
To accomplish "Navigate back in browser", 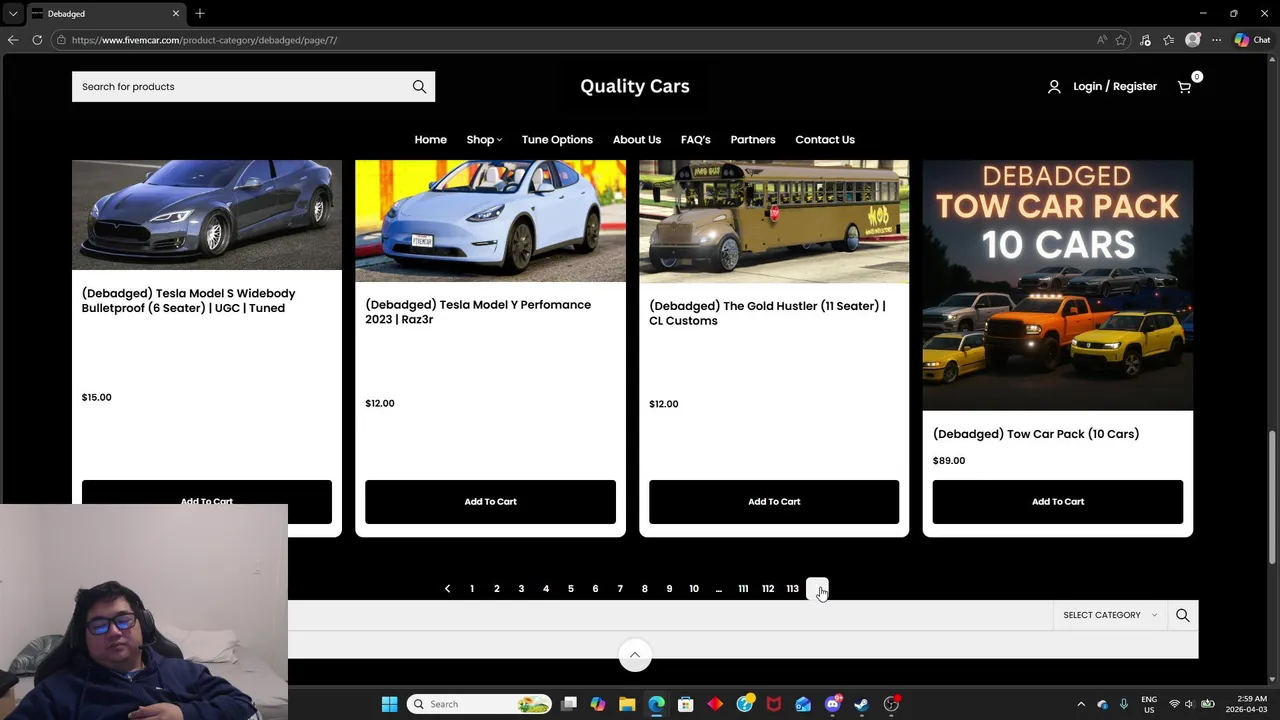I will 13,40.
